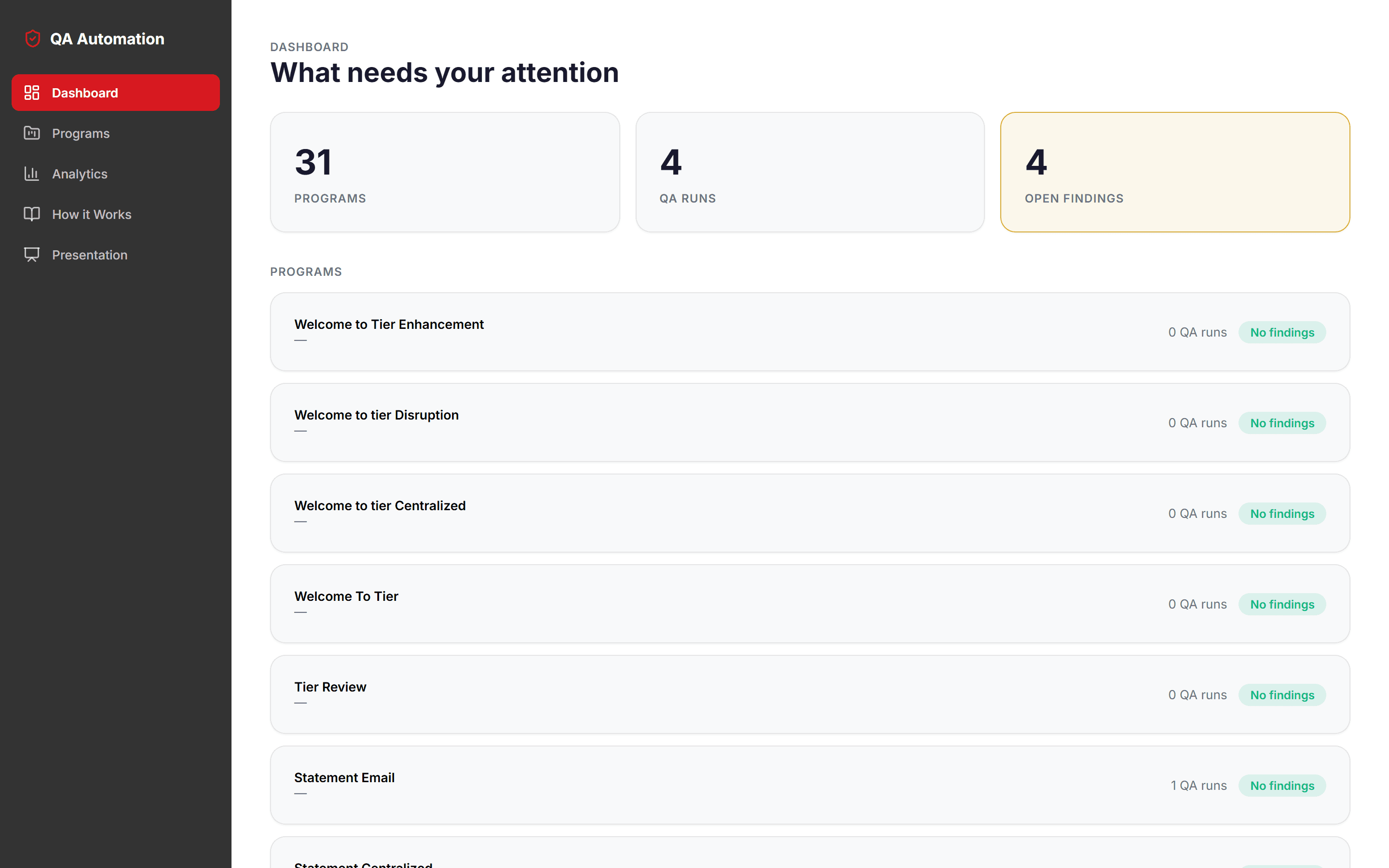Click No findings badge for Statement Email
The height and width of the screenshot is (868, 1389).
(x=1281, y=786)
